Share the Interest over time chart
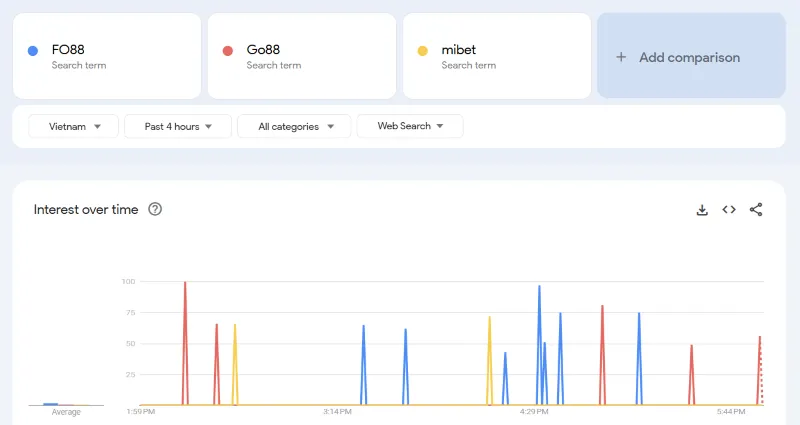This screenshot has height=425, width=800. click(x=756, y=210)
